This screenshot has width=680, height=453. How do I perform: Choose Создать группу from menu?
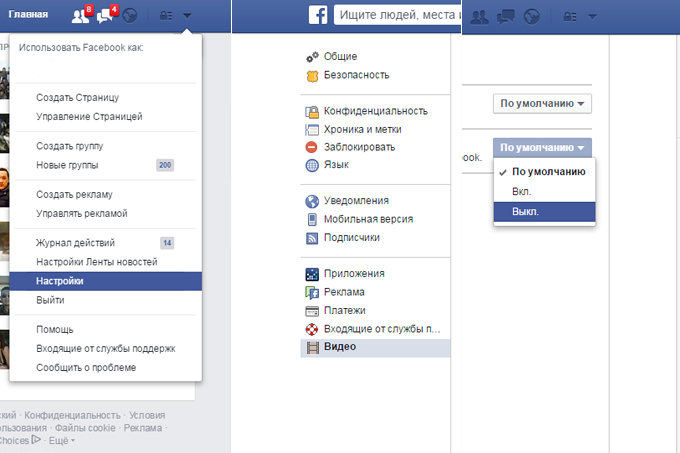click(69, 146)
